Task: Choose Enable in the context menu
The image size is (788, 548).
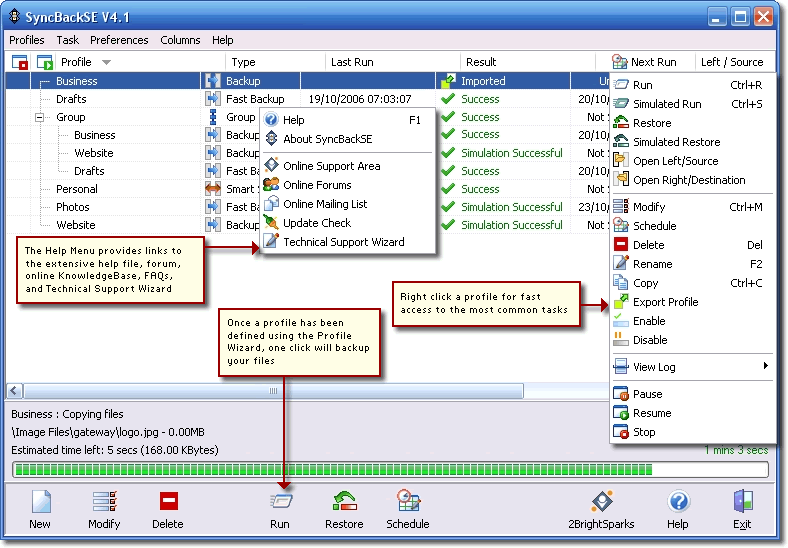Action: tap(649, 321)
